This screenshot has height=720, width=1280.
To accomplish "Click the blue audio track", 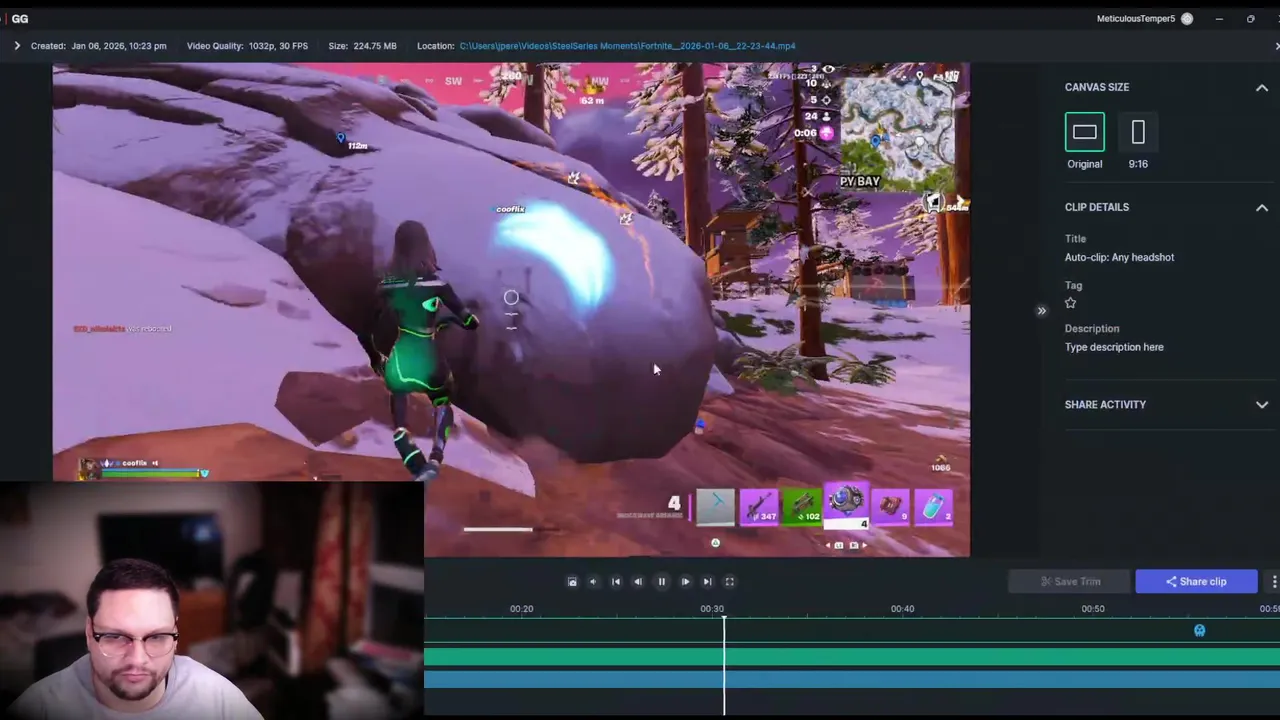I will pos(852,680).
